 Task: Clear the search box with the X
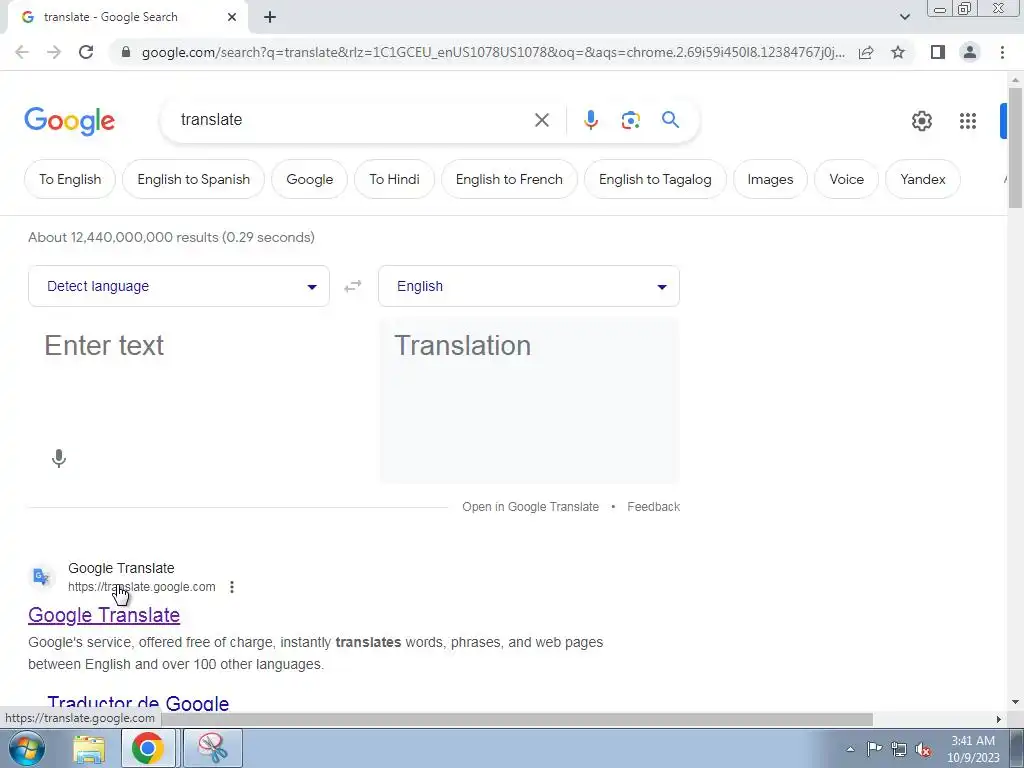(x=541, y=120)
